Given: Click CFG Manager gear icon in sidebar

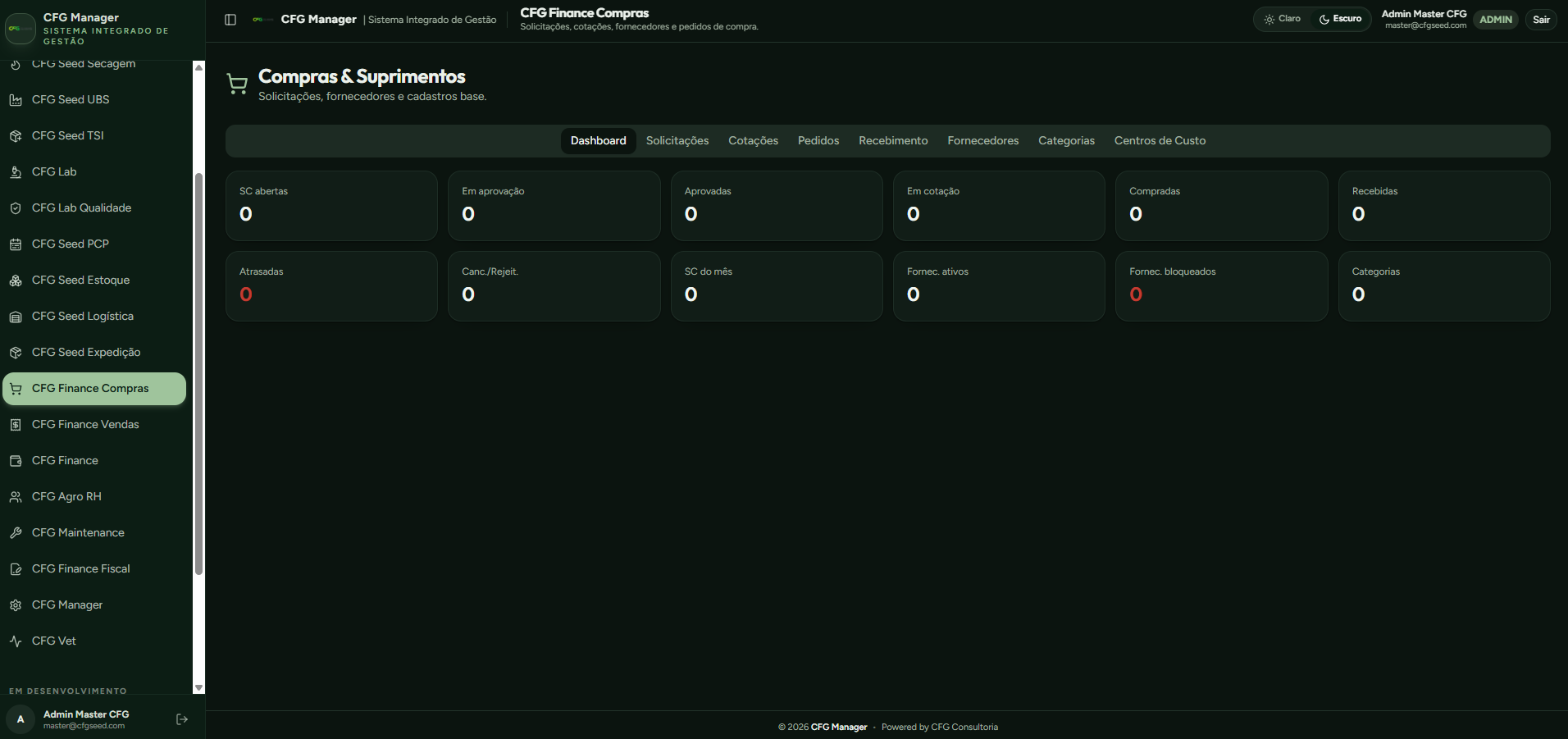Looking at the screenshot, I should click(16, 605).
